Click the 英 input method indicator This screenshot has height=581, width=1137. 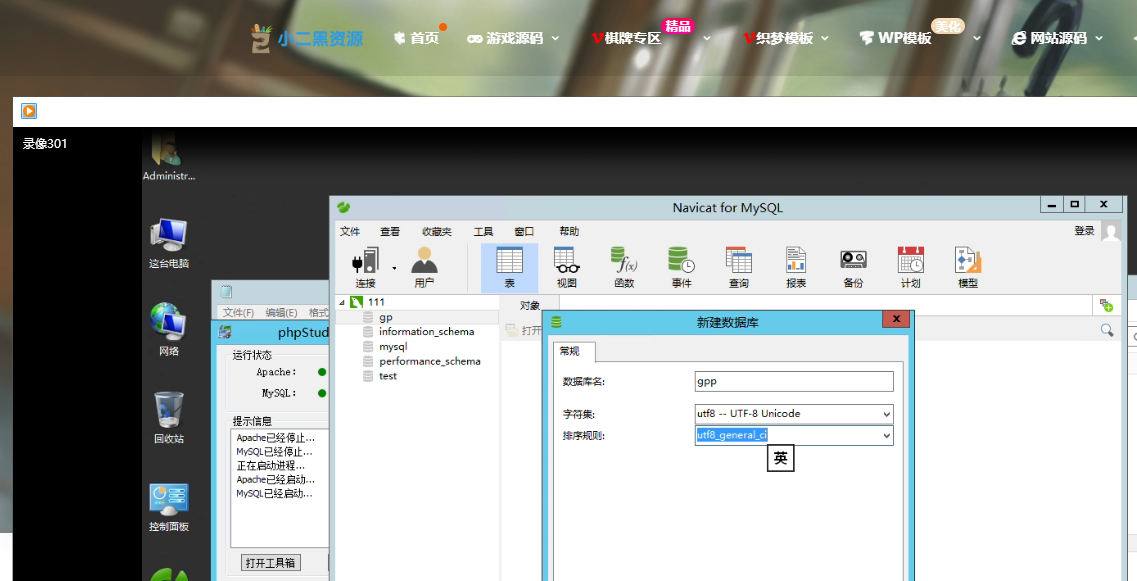(x=780, y=458)
